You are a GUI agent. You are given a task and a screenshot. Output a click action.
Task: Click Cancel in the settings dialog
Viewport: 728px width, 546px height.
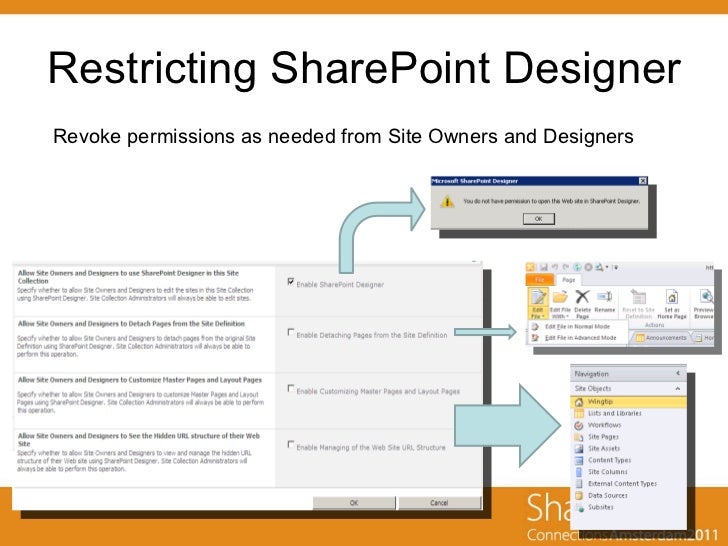pos(439,503)
